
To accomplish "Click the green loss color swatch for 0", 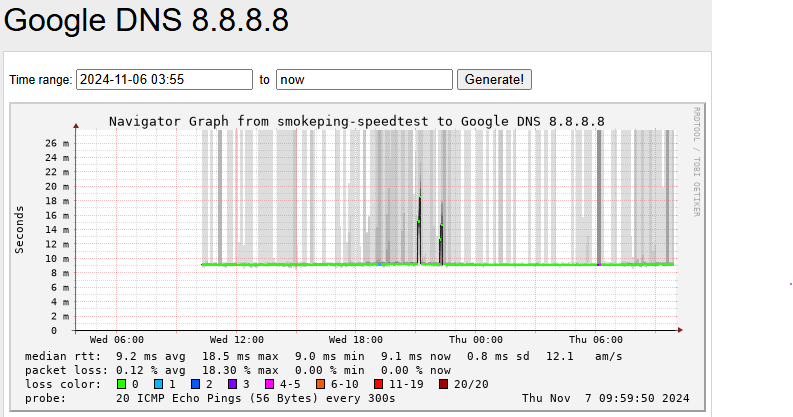I will 121,384.
